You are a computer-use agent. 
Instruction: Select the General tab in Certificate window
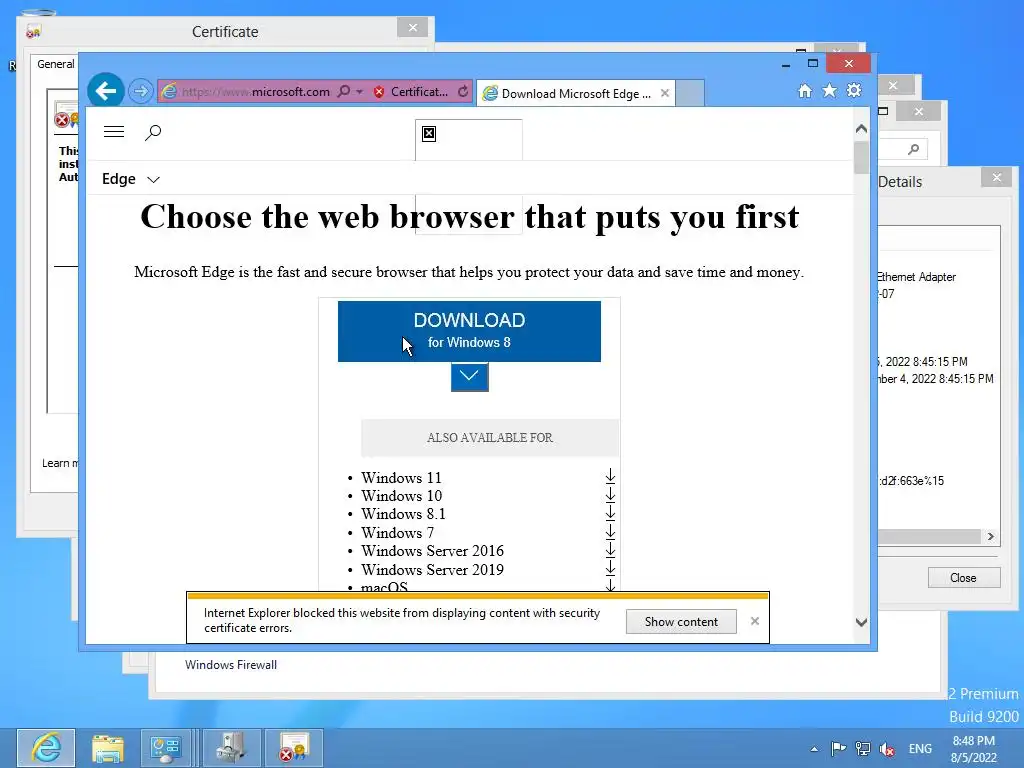click(56, 64)
